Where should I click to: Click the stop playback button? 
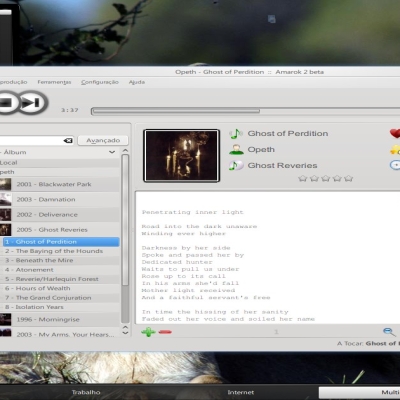point(7,103)
